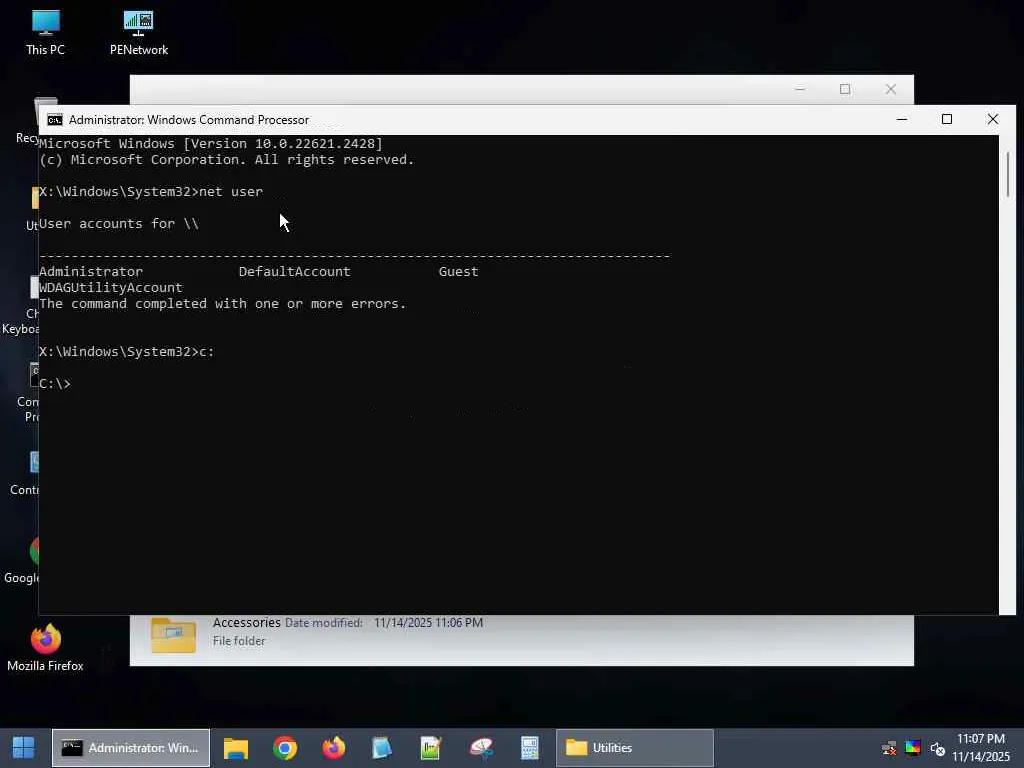Viewport: 1024px width, 768px height.
Task: Click the Accessories folder name in details pane
Action: [246, 622]
